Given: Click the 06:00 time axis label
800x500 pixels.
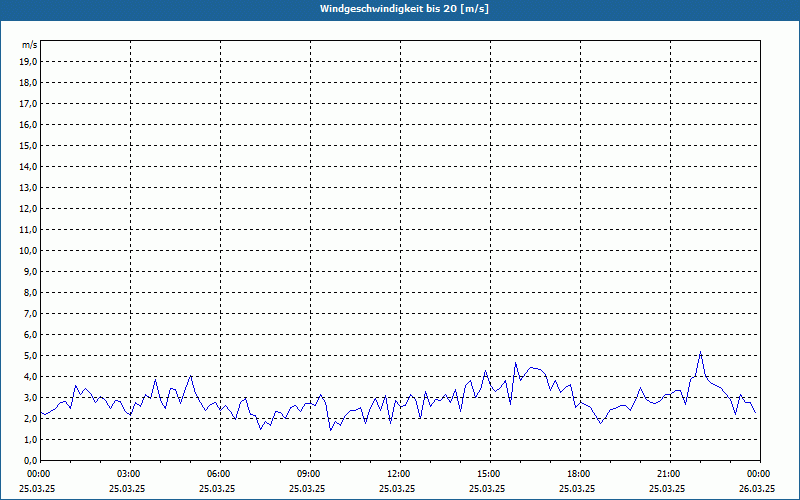Looking at the screenshot, I should coord(219,473).
